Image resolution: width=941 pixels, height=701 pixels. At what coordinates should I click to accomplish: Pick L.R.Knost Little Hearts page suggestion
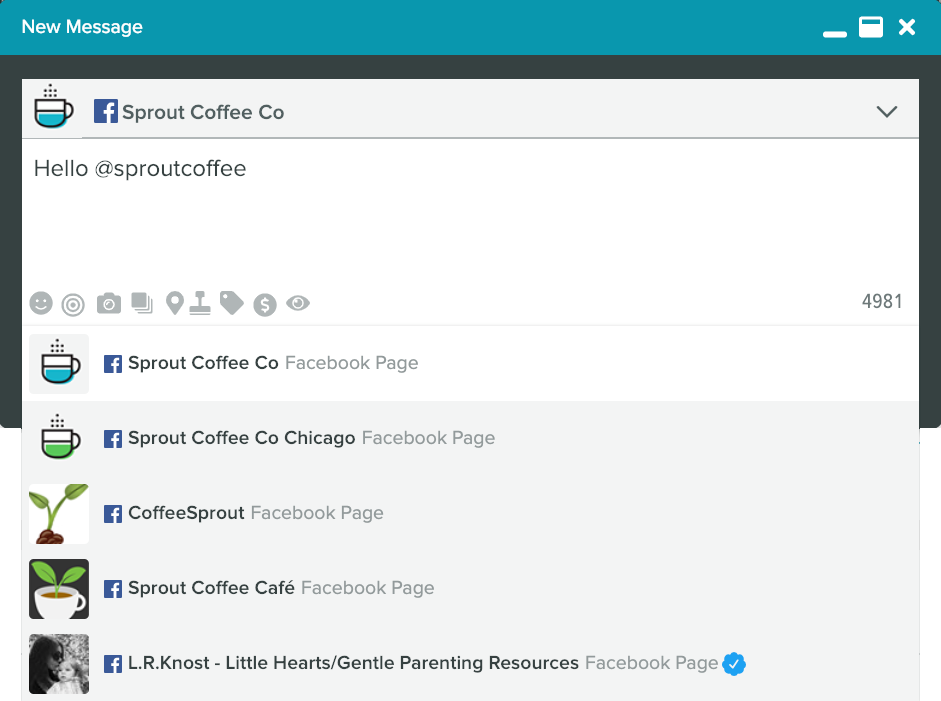tap(470, 664)
